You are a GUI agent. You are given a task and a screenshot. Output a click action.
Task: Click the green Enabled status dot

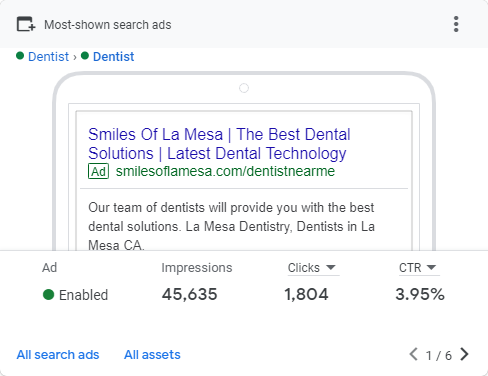(48, 295)
